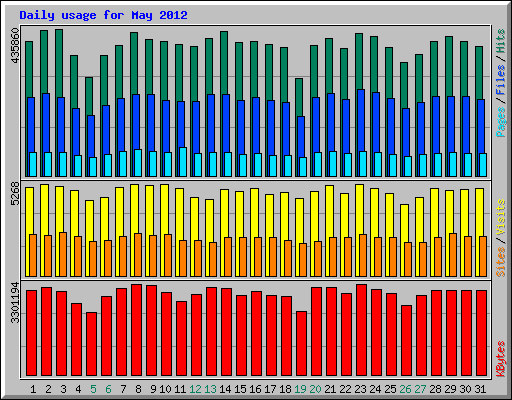
Task: Click day label 5 on the axis
Action: pyautogui.click(x=93, y=389)
